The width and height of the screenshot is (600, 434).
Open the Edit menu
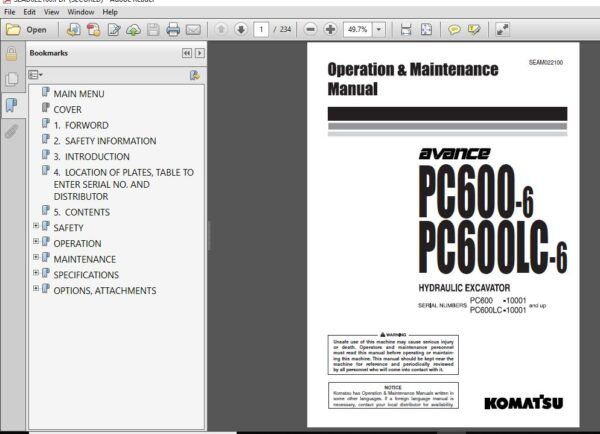(29, 12)
